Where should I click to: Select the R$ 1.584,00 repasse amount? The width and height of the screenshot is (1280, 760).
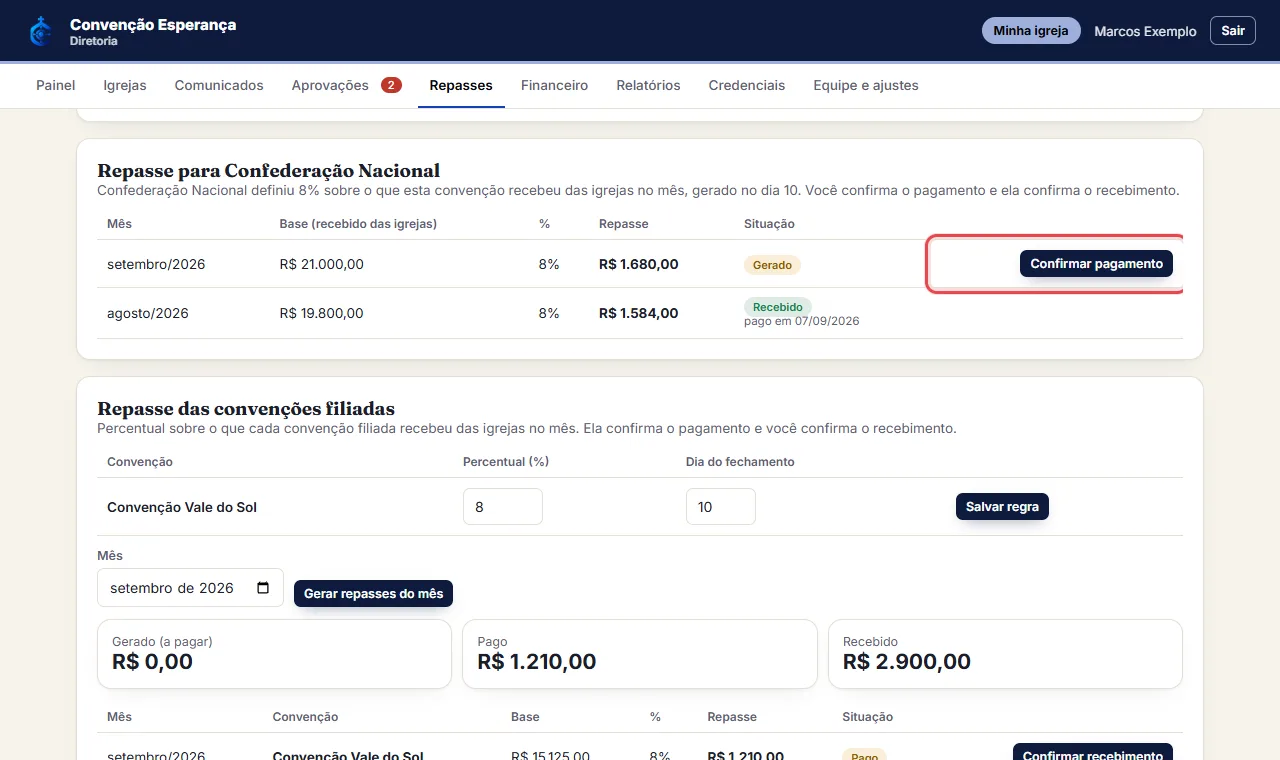(x=639, y=313)
